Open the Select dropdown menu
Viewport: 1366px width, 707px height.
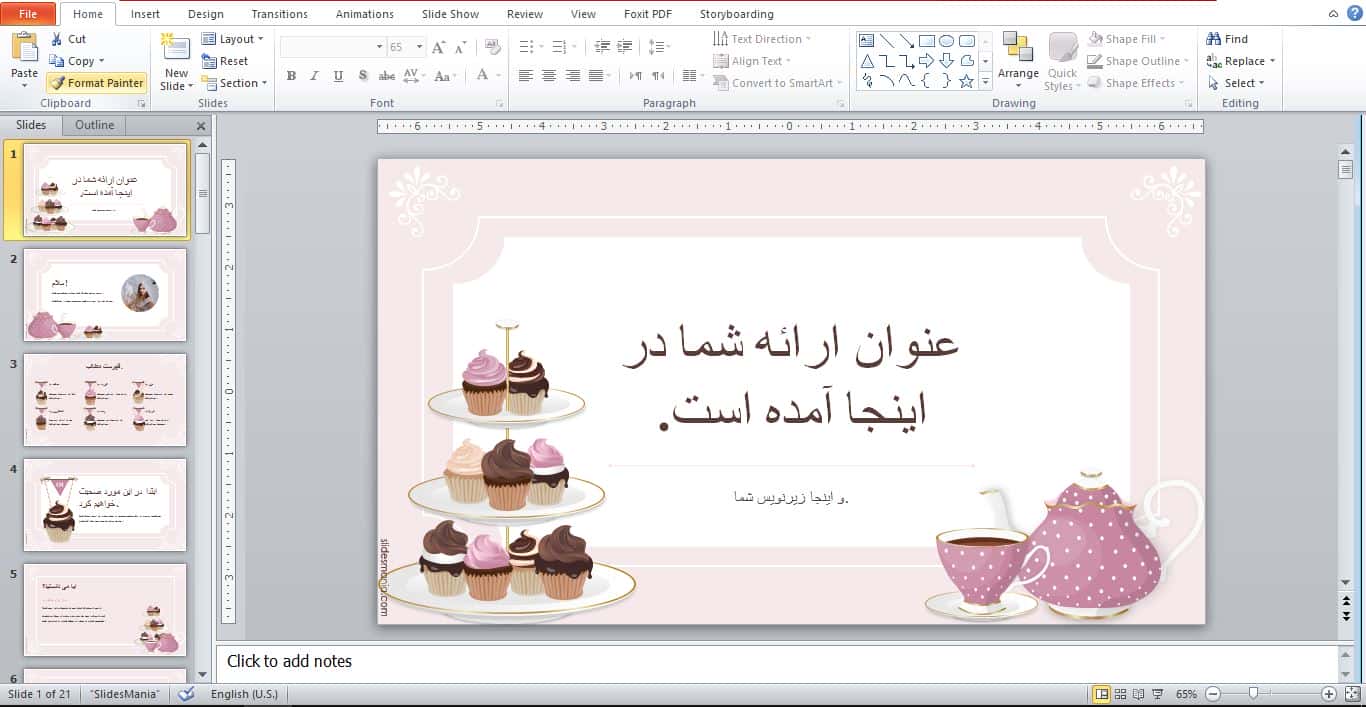[1236, 83]
